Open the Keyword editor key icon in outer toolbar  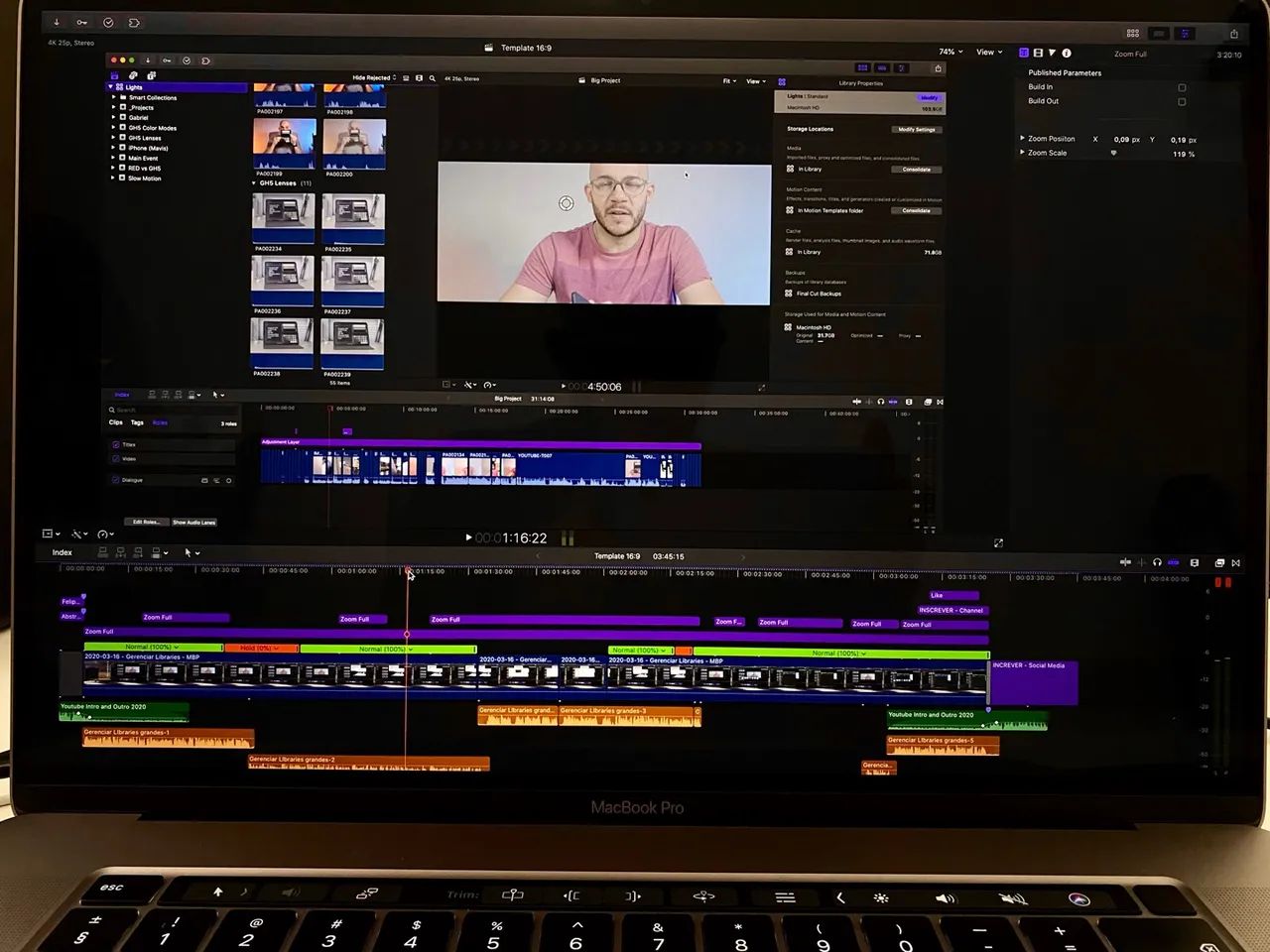click(x=82, y=22)
